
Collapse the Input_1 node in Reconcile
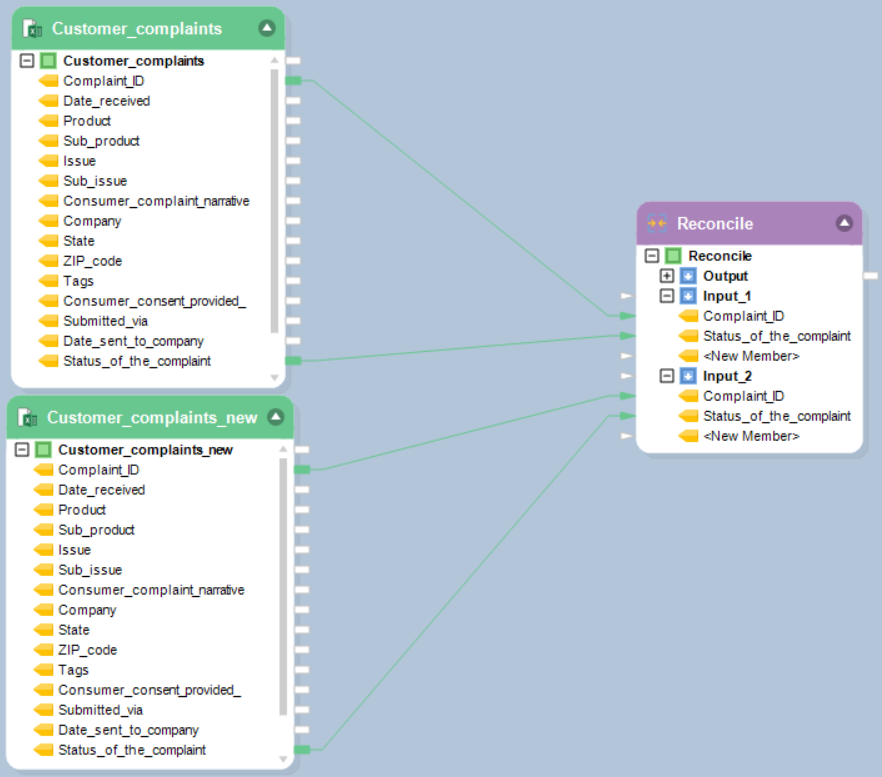[x=667, y=296]
